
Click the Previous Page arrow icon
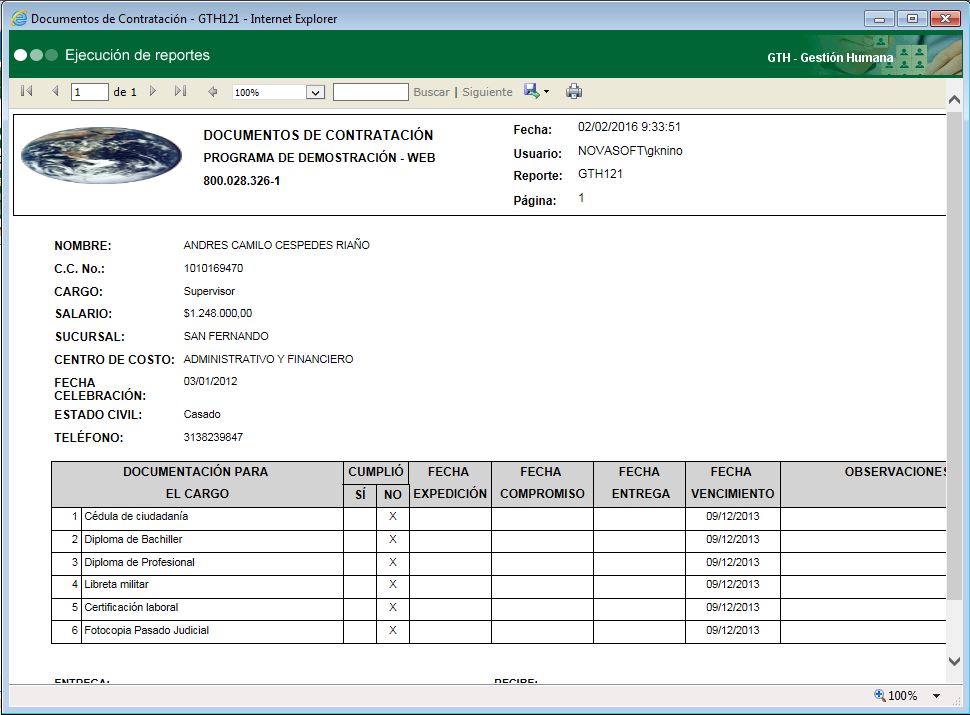53,91
